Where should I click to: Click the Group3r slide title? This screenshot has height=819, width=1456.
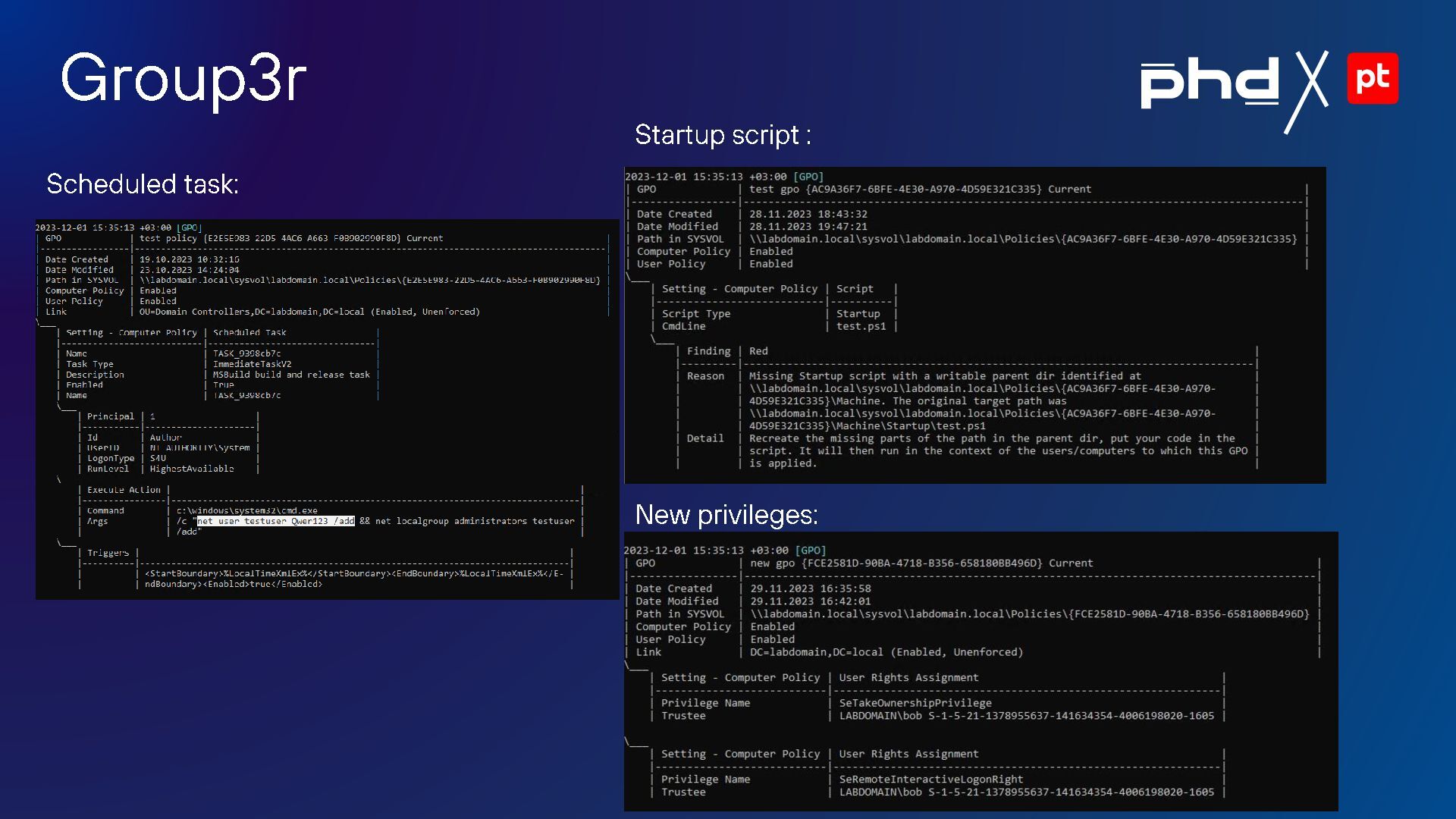(x=184, y=79)
